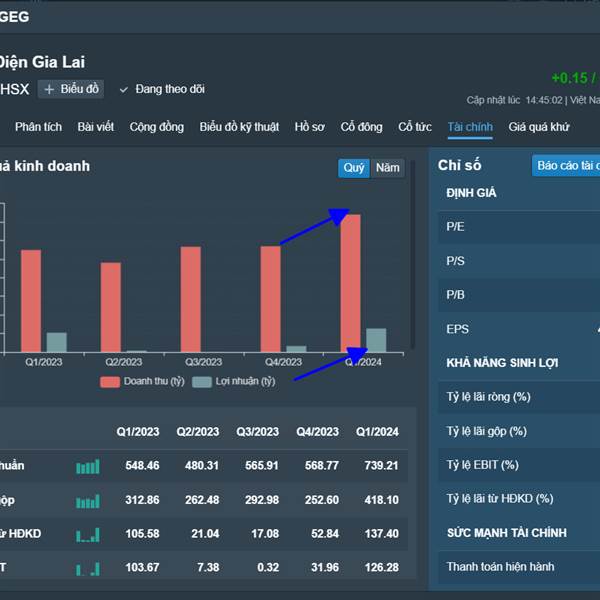Click the 52.84 table cell
The height and width of the screenshot is (600, 600).
[325, 533]
